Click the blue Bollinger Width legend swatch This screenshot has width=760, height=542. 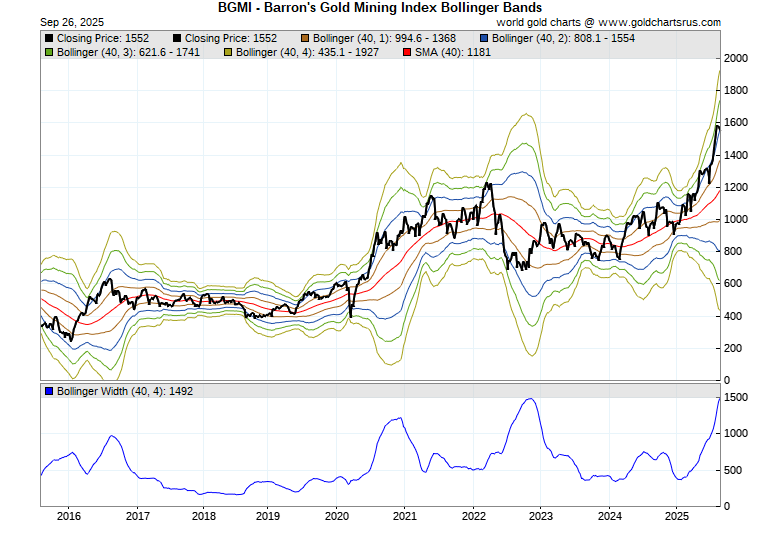(x=49, y=391)
